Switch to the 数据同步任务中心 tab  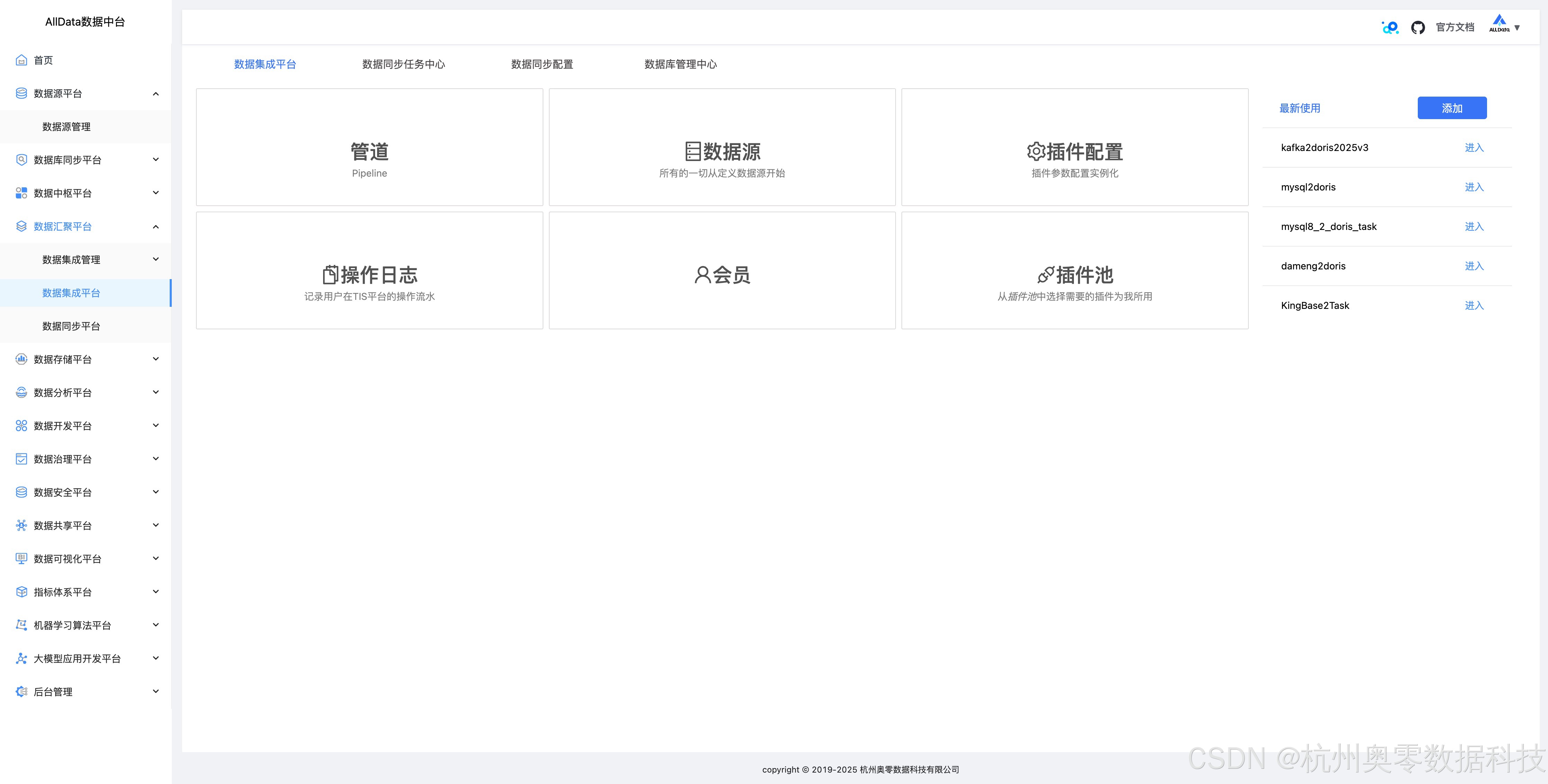click(403, 64)
